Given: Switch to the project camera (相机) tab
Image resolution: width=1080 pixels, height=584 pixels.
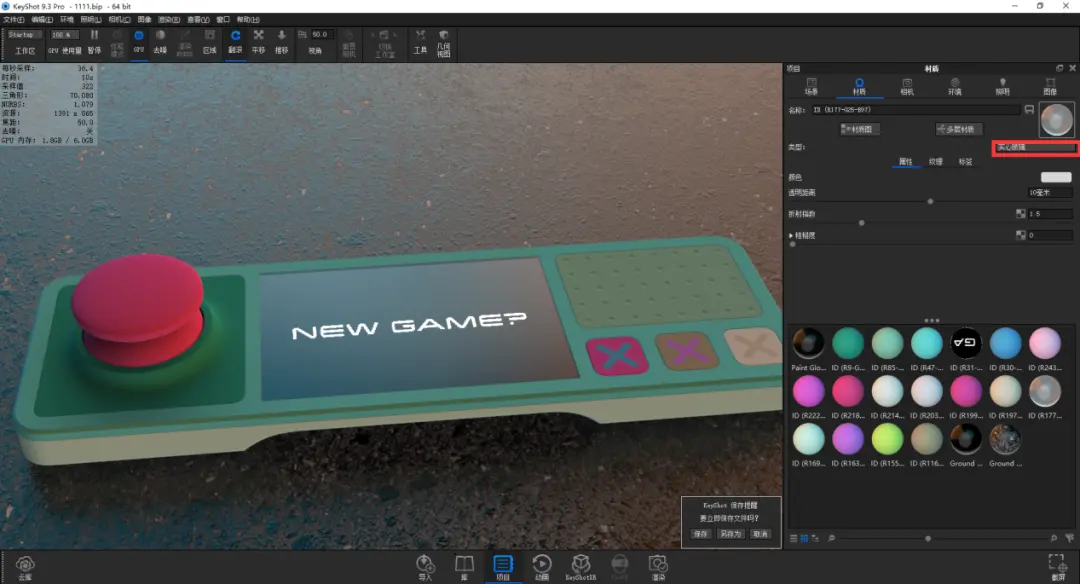Looking at the screenshot, I should [x=907, y=86].
